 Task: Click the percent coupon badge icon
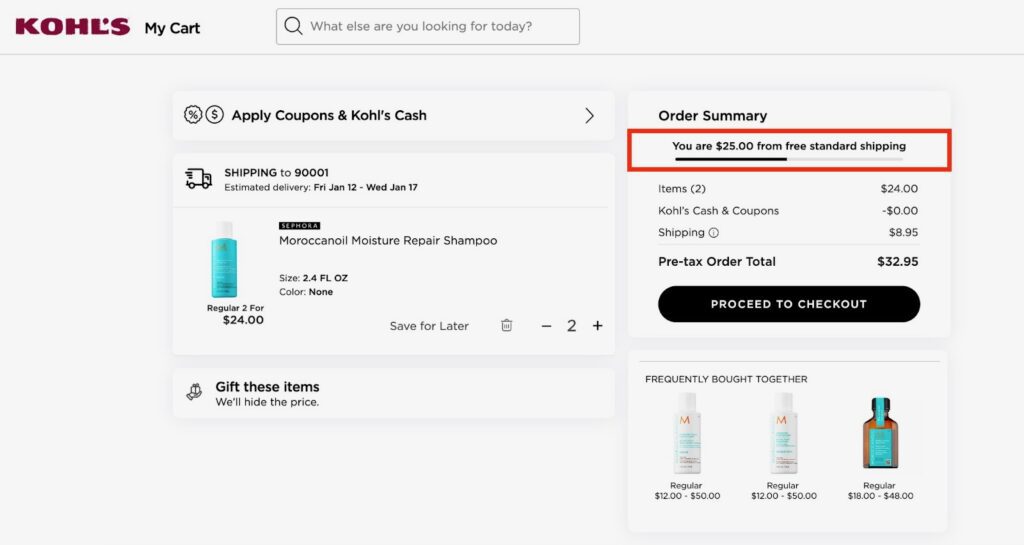[x=193, y=115]
